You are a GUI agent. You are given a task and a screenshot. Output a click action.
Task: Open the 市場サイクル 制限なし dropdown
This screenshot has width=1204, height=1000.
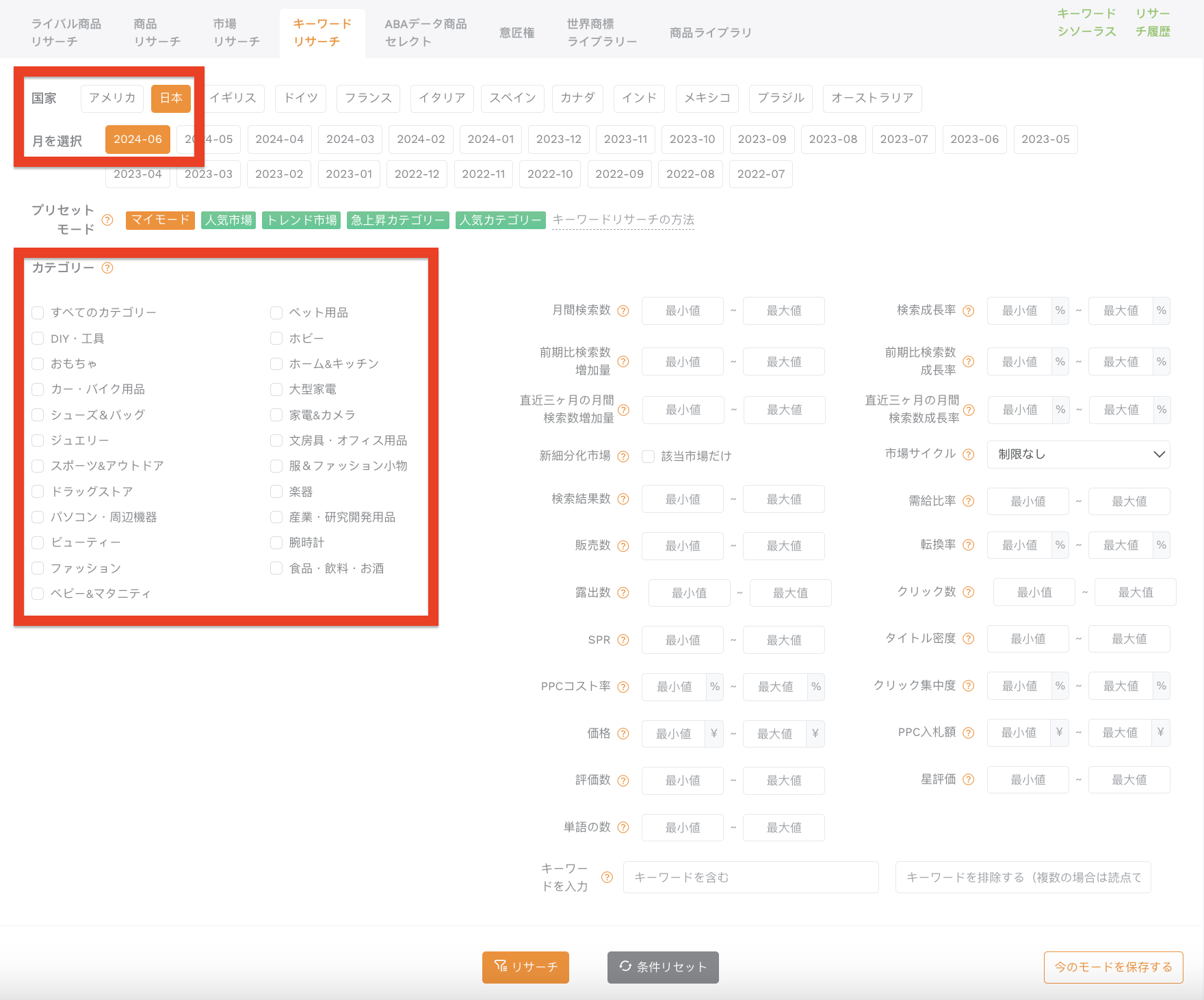pos(1079,454)
